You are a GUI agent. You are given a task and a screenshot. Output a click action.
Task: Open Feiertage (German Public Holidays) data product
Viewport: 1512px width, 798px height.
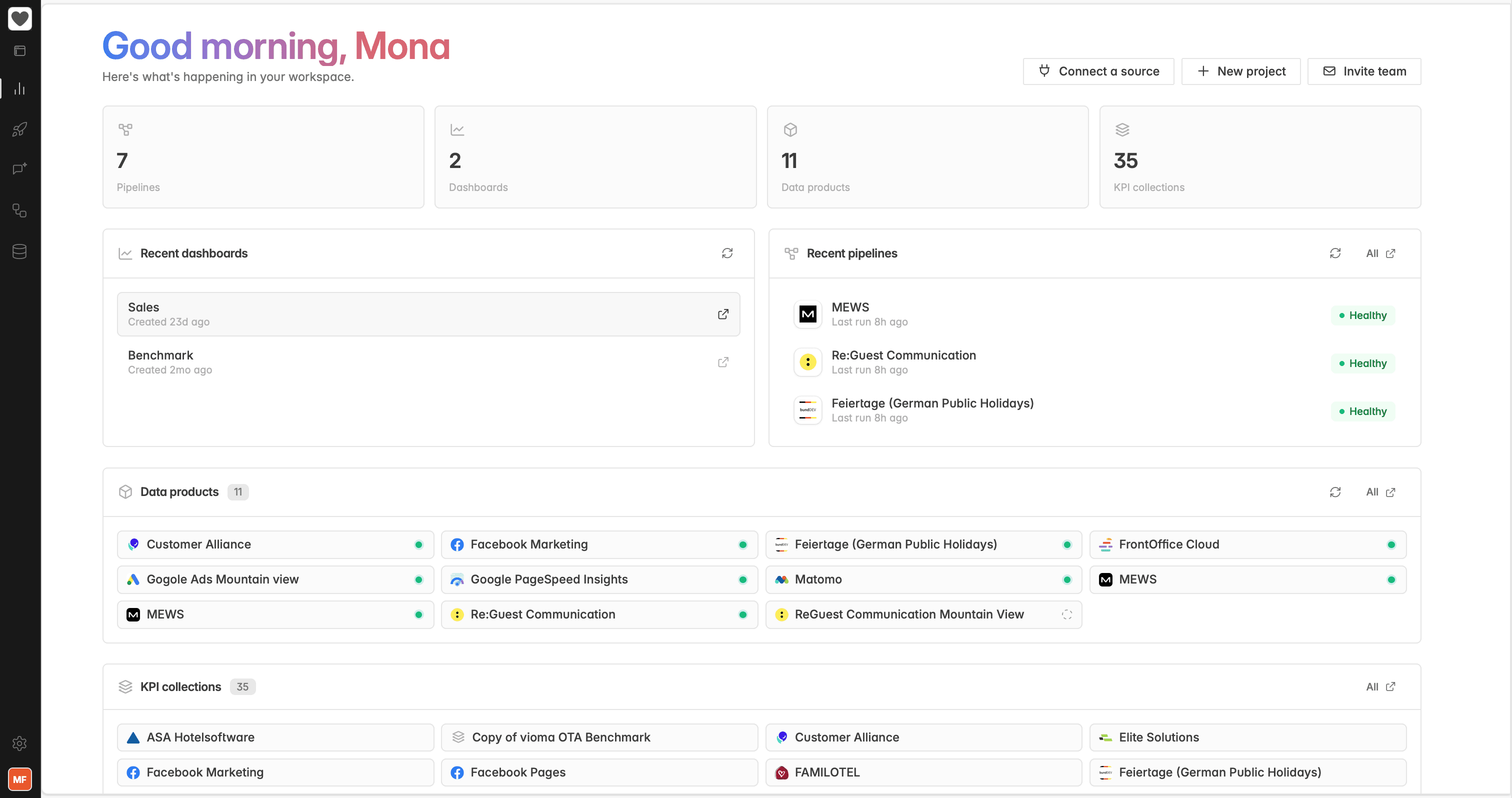pyautogui.click(x=923, y=545)
